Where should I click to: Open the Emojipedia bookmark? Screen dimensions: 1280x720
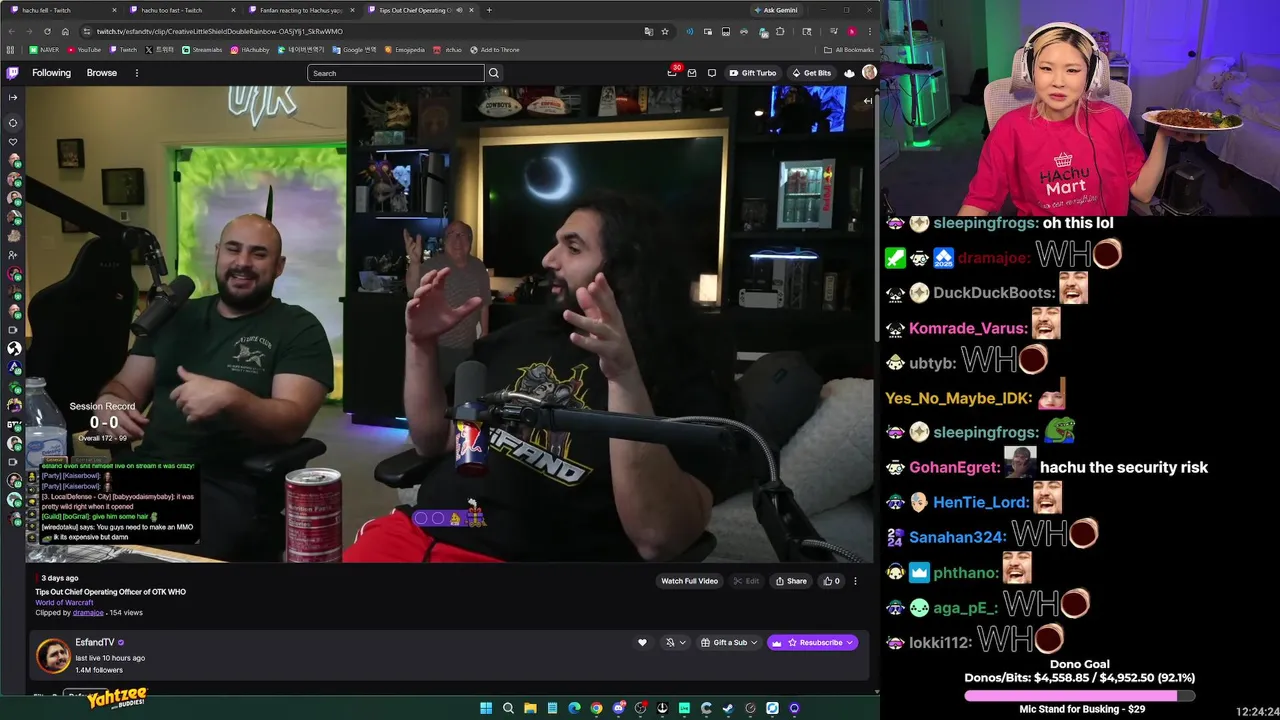(x=405, y=49)
